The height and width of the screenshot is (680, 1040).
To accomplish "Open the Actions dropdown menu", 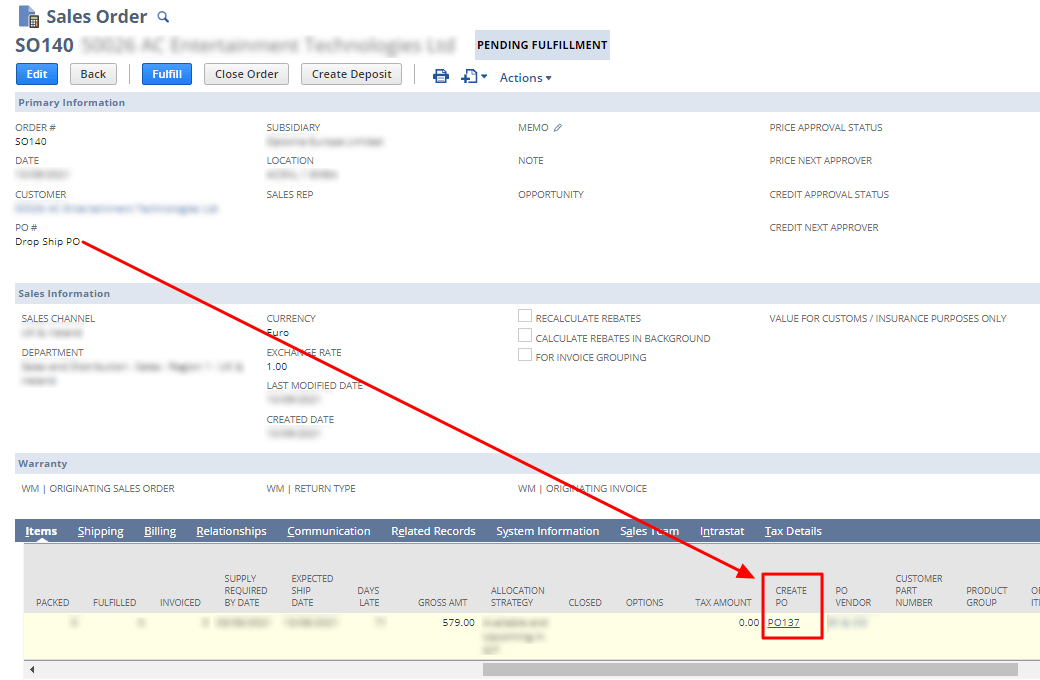I will [x=525, y=77].
